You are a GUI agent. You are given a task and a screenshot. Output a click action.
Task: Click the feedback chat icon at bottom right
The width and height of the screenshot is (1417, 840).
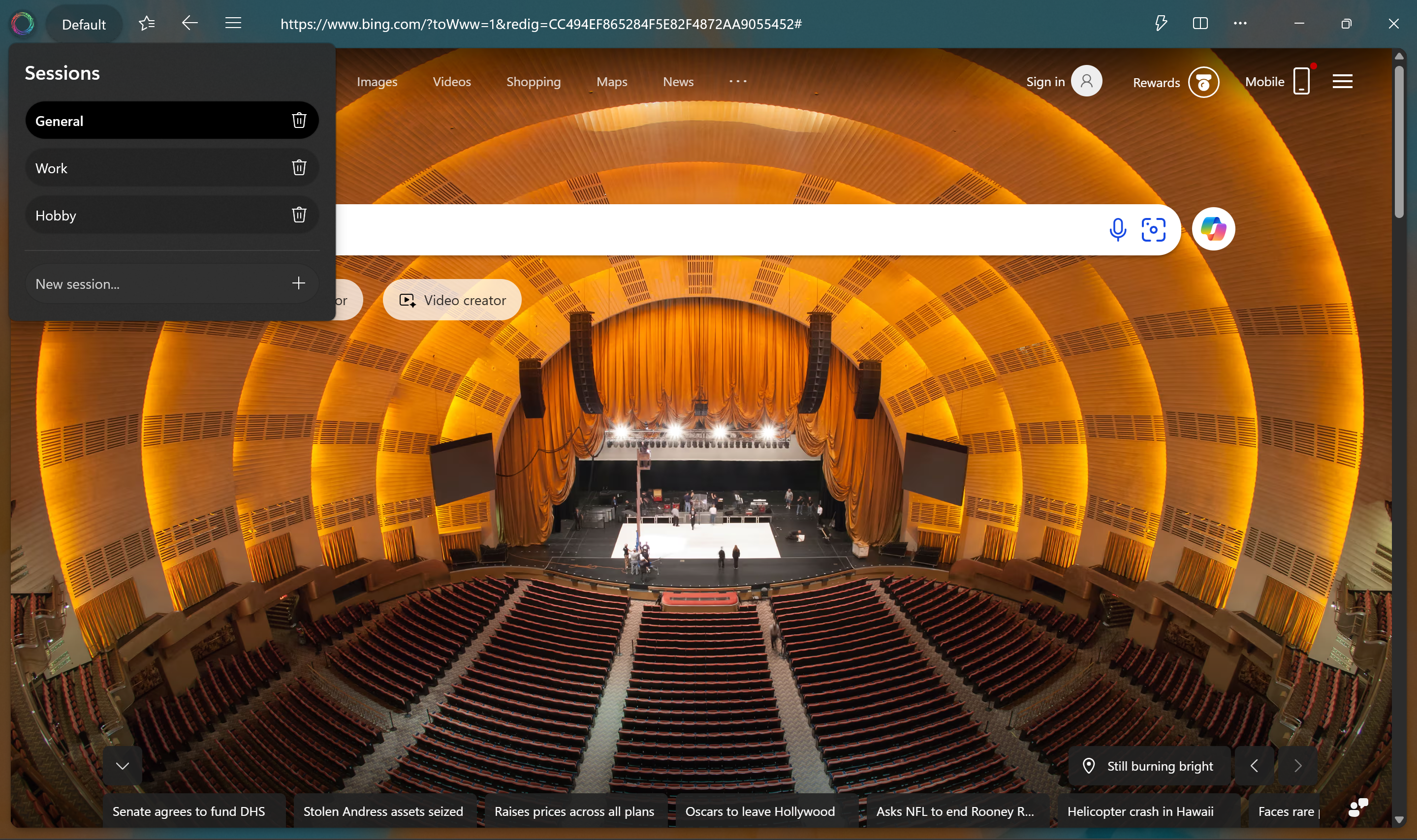1357,808
